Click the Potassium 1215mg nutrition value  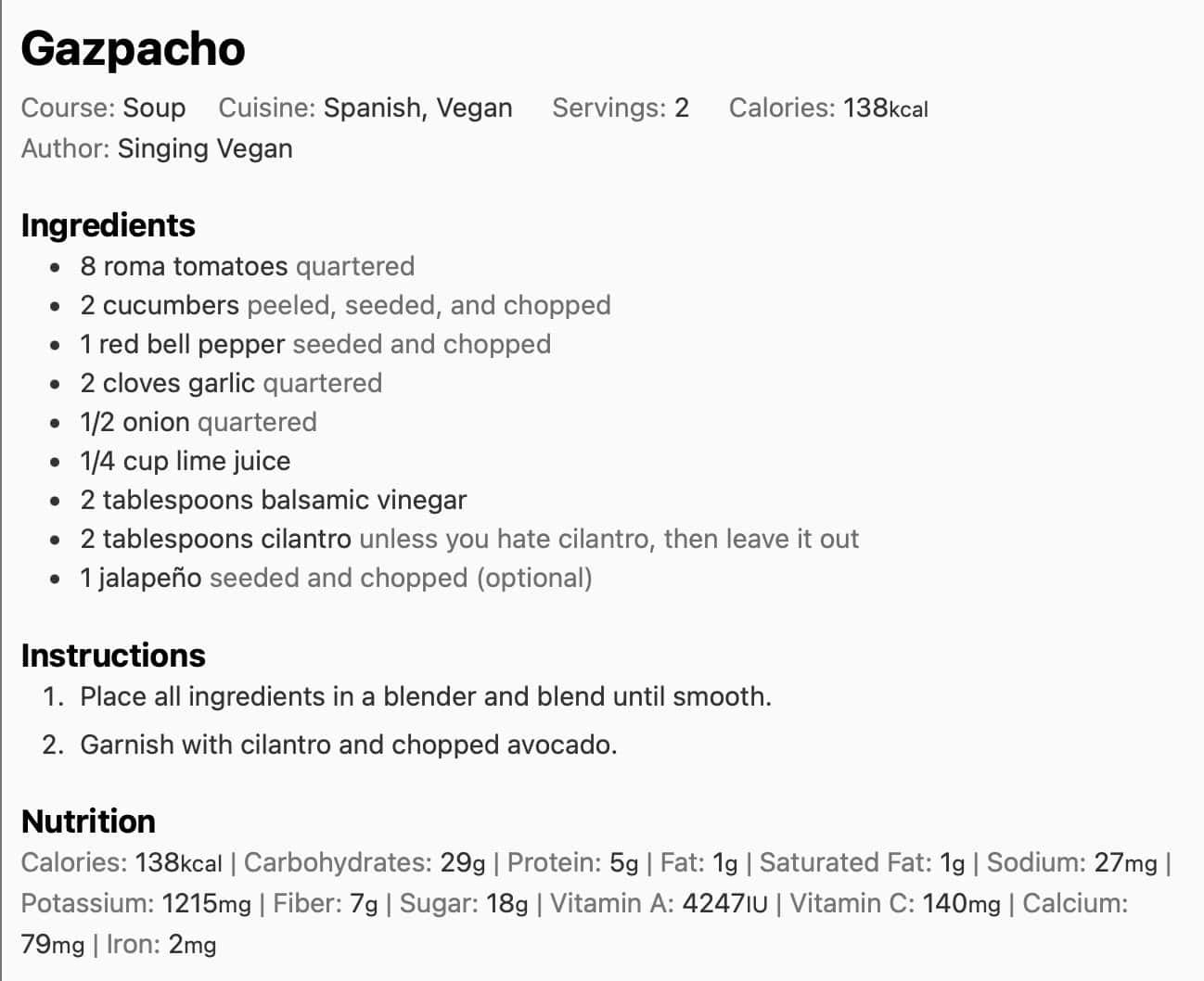(x=206, y=903)
